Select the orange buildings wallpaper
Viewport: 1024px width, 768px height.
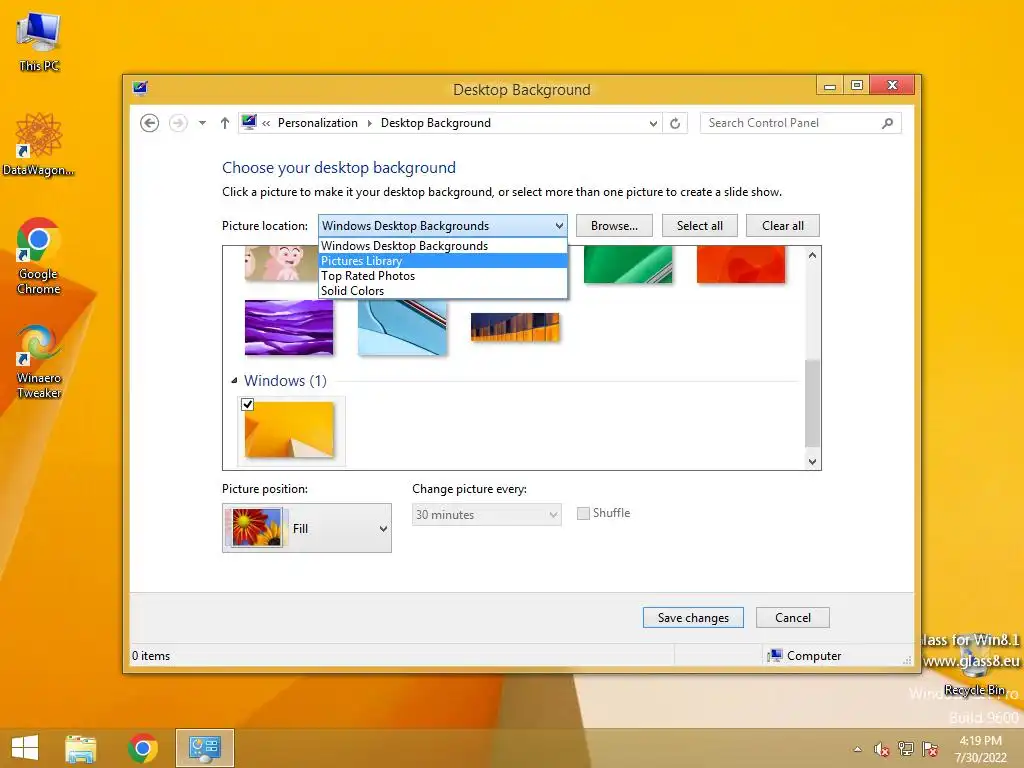[515, 327]
